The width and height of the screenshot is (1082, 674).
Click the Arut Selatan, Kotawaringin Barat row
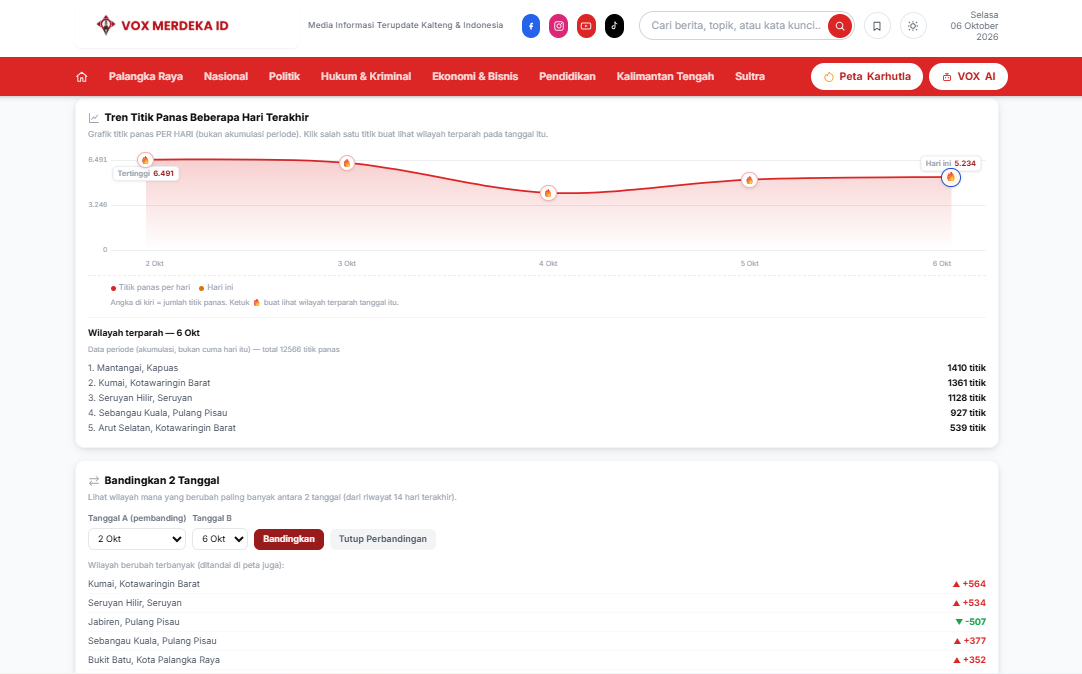(537, 428)
